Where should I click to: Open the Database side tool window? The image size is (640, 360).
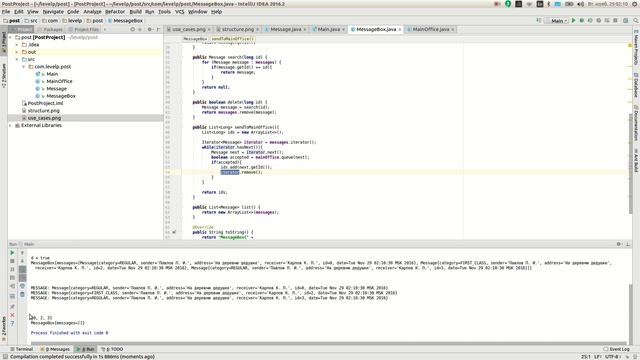[x=636, y=86]
